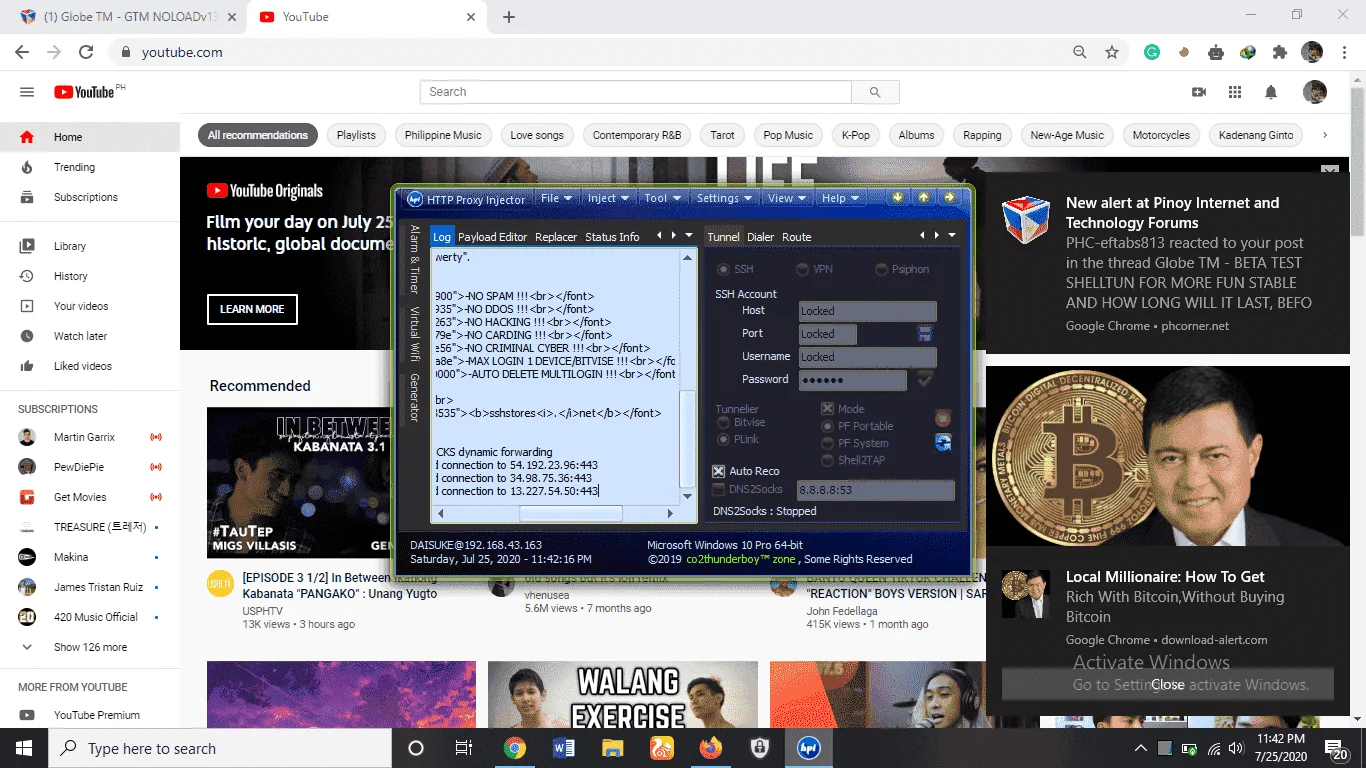This screenshot has height=768, width=1366.
Task: Open the co2thunderboy zone link
Action: (x=741, y=559)
